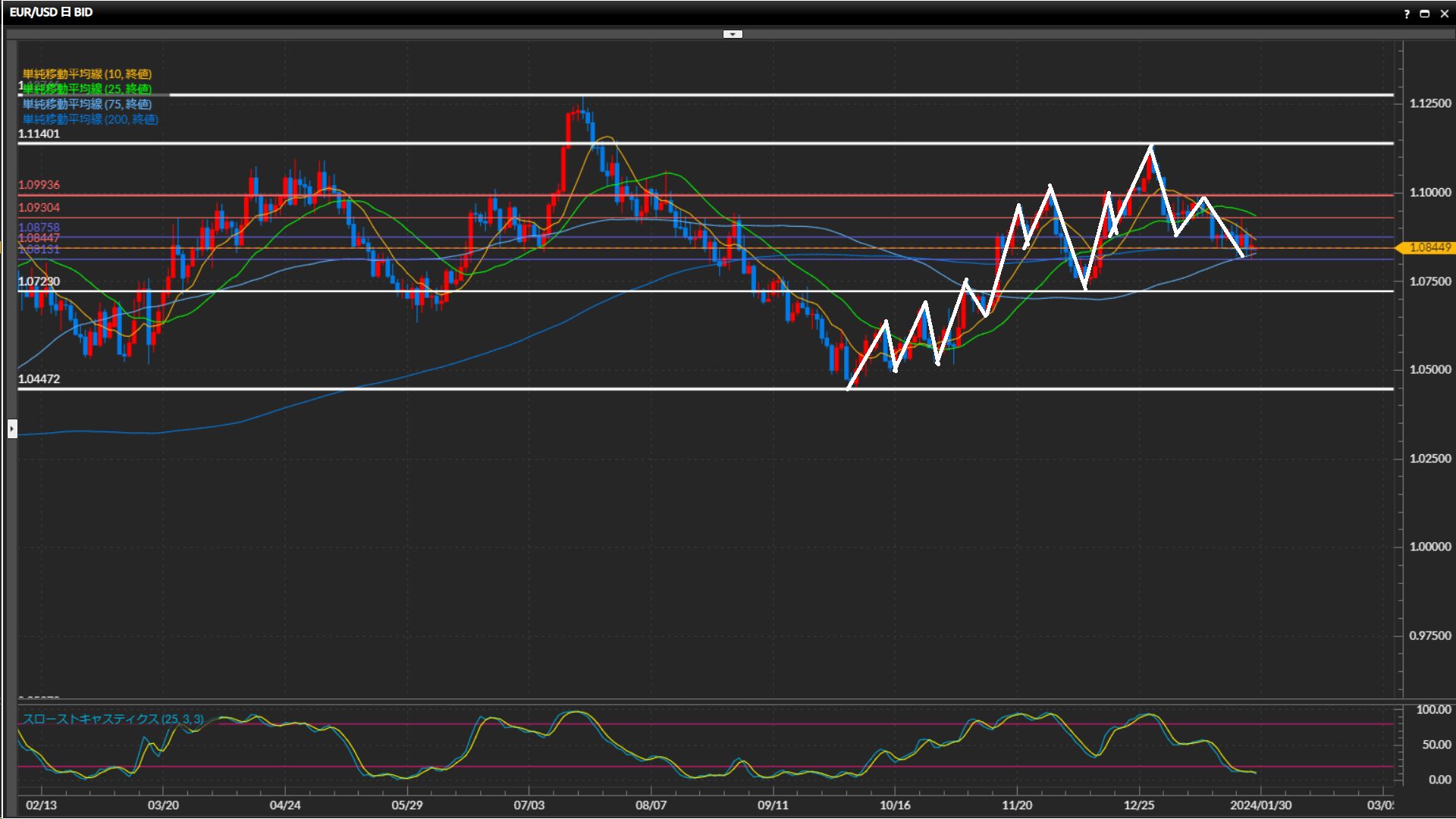Expand the collapsed toolbar with top arrow
This screenshot has width=1456, height=819.
(733, 34)
